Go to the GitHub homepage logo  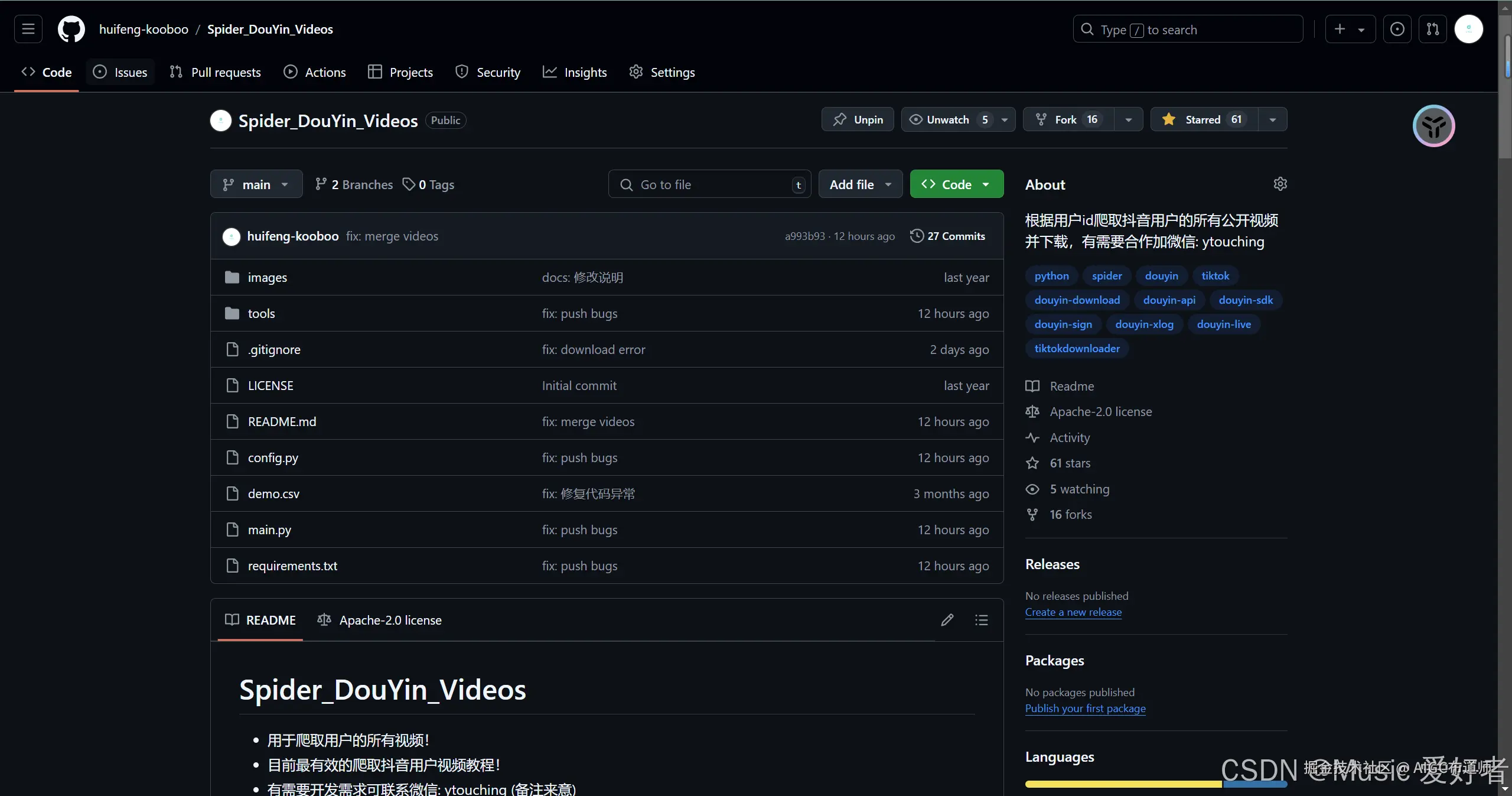pos(71,29)
